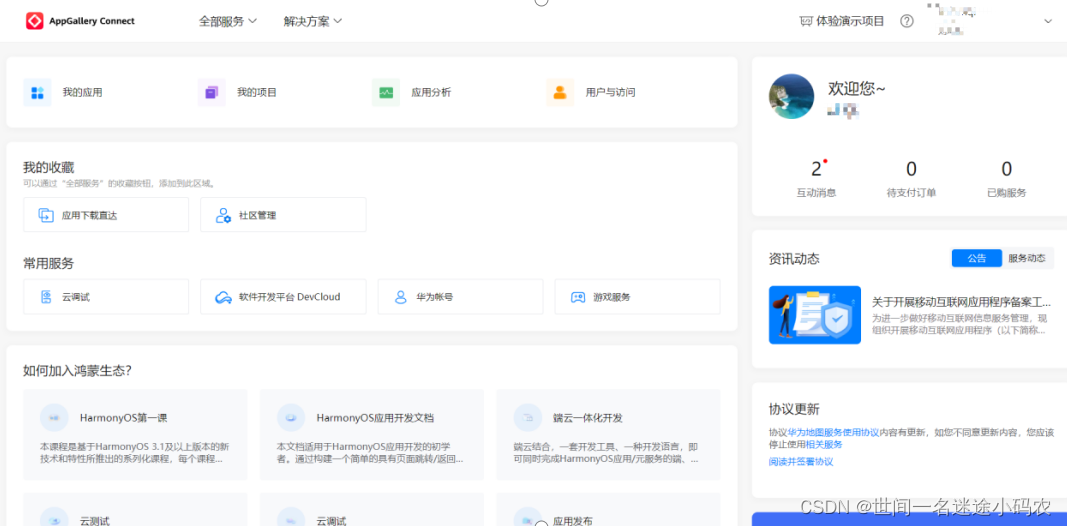
Task: Click the 协议更新 heading
Action: point(794,410)
